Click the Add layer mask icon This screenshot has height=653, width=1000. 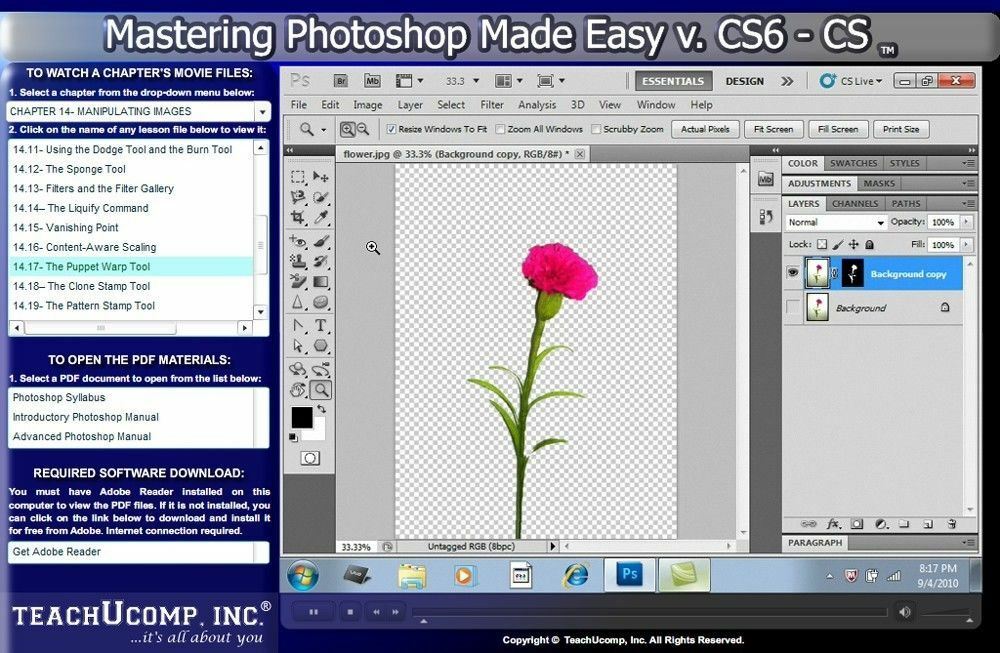click(857, 523)
